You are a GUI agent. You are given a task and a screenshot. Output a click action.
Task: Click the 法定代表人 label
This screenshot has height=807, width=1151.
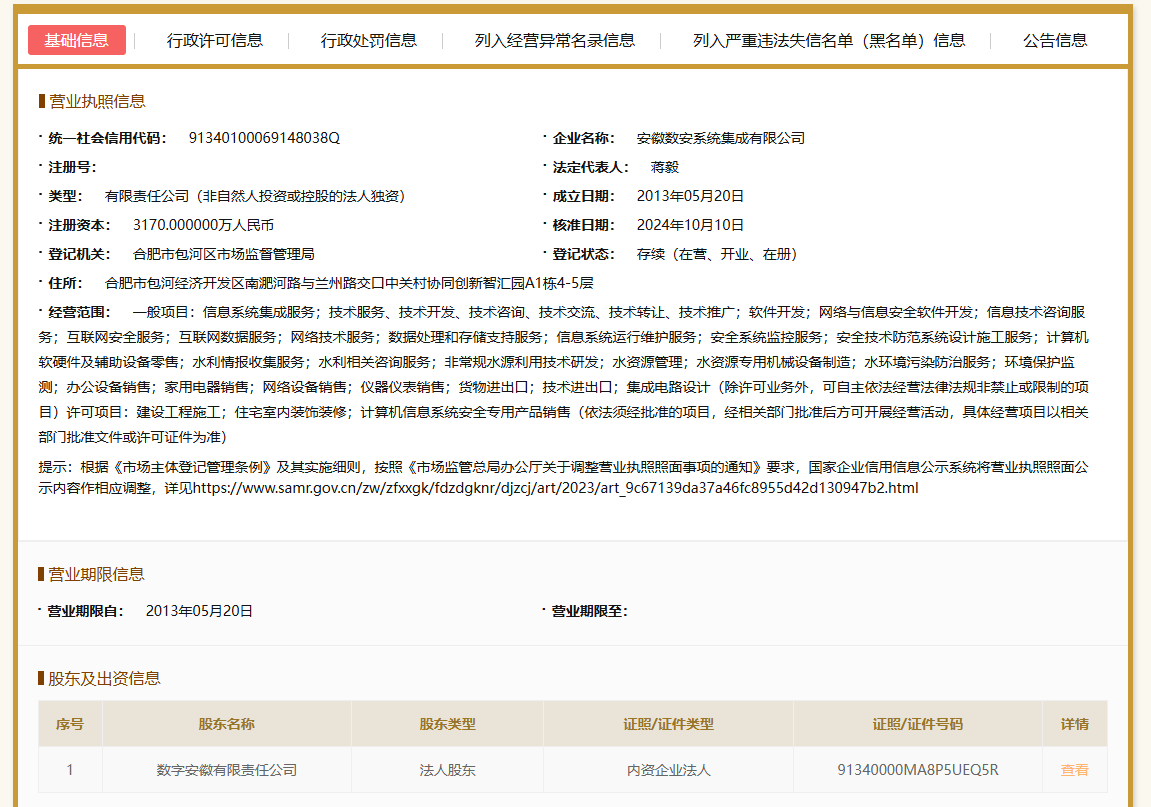591,167
